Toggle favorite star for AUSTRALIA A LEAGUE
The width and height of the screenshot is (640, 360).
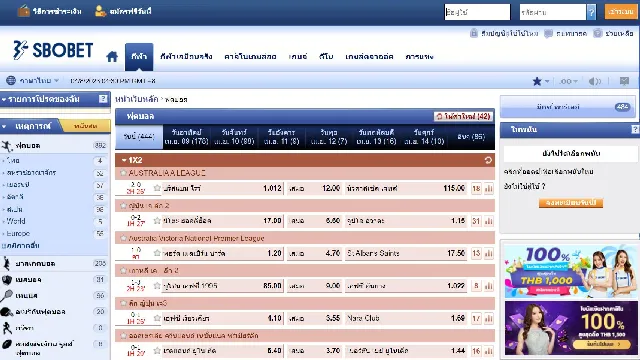(123, 173)
